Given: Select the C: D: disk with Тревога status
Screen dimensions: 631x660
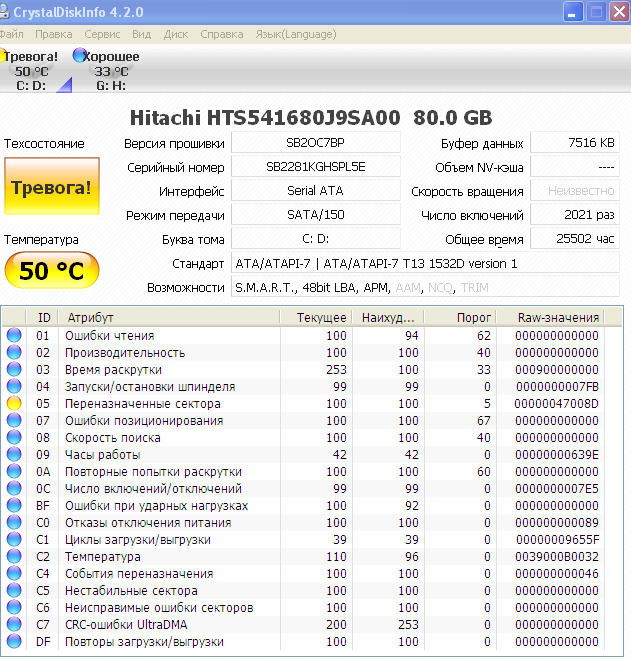Looking at the screenshot, I should click(30, 71).
